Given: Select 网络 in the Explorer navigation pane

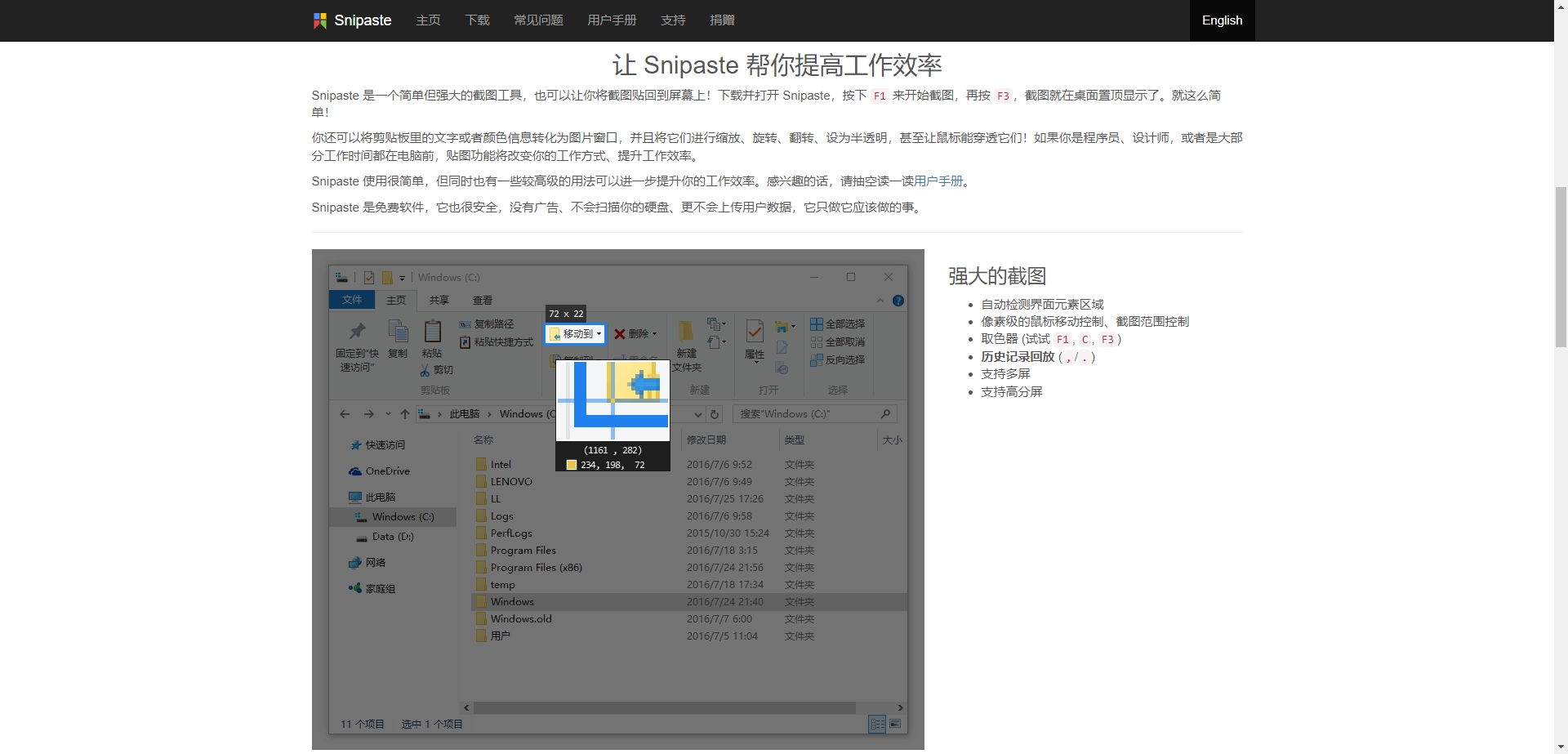Looking at the screenshot, I should tap(367, 563).
